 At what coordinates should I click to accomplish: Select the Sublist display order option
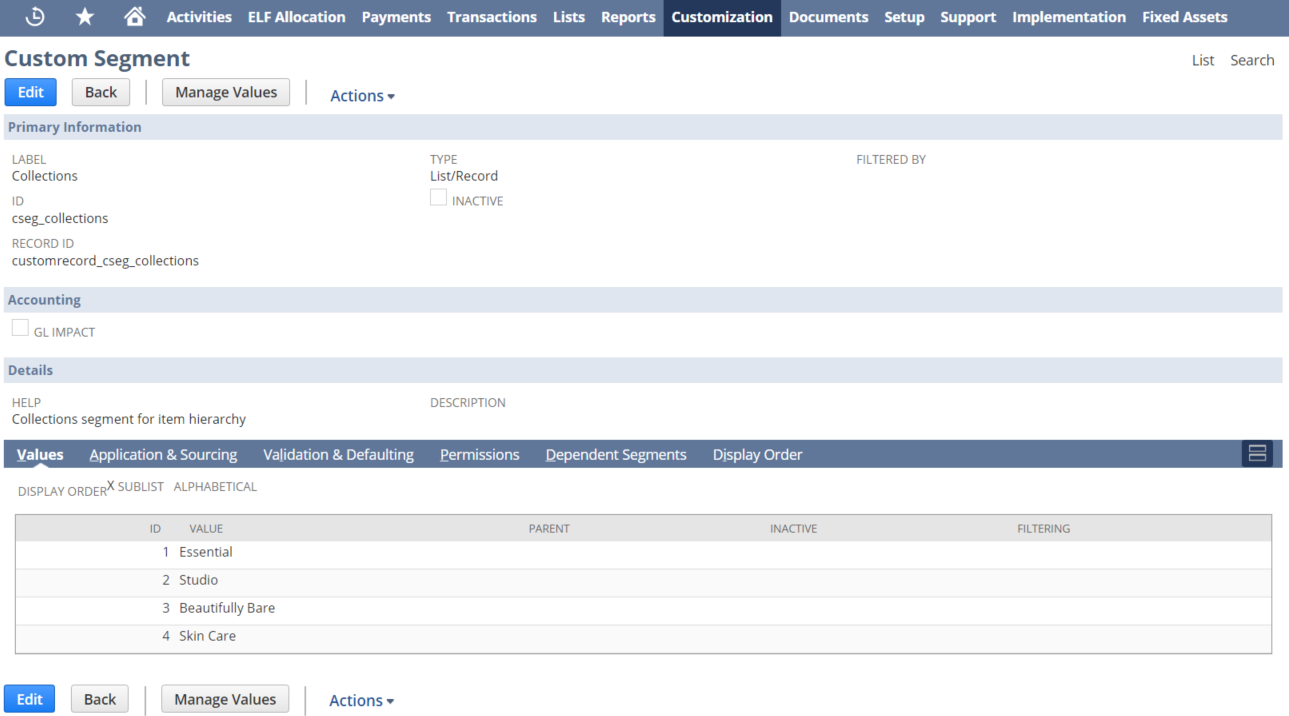point(140,487)
